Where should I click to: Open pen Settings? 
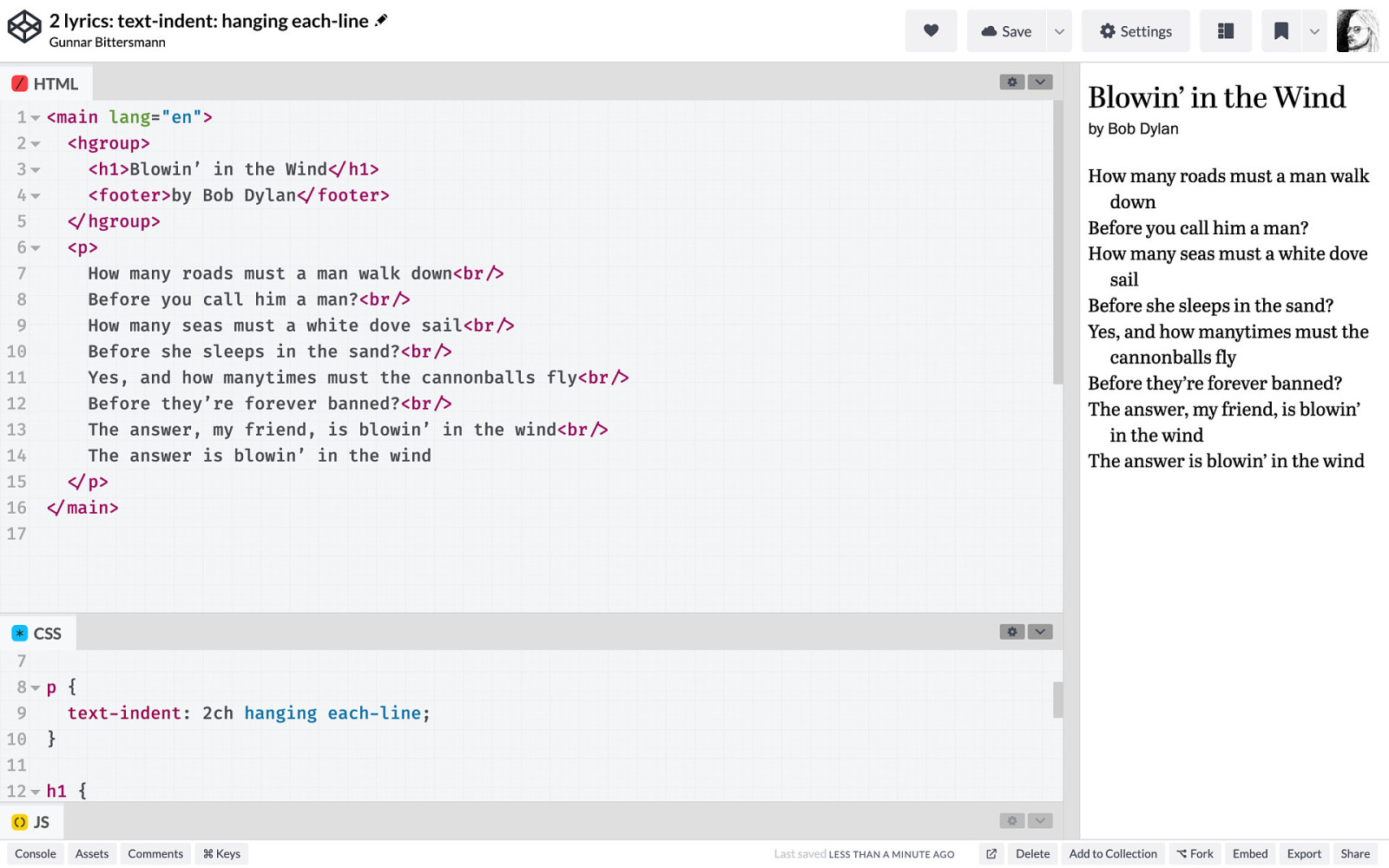pos(1136,31)
